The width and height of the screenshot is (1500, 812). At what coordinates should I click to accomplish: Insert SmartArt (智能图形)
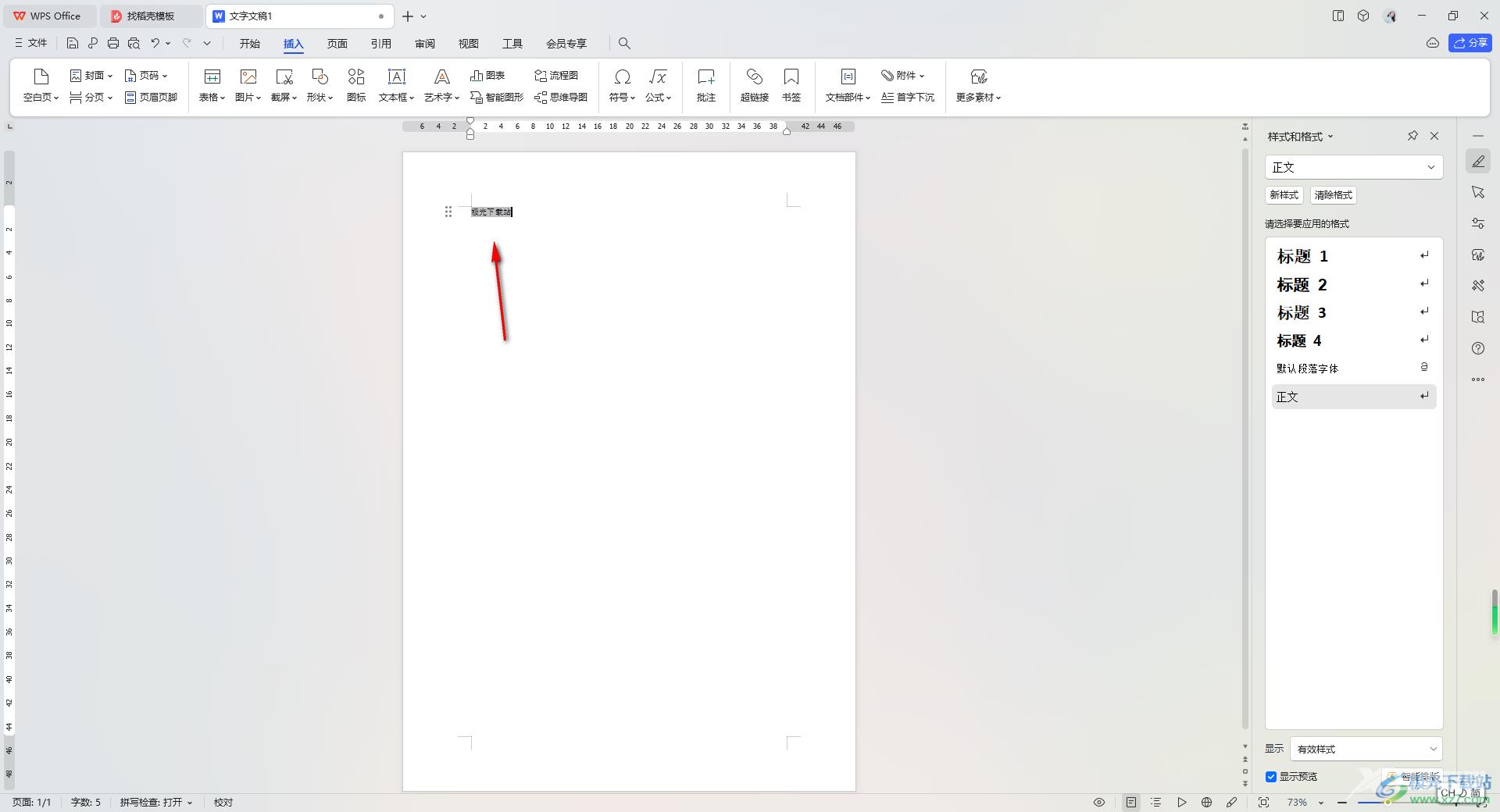497,98
